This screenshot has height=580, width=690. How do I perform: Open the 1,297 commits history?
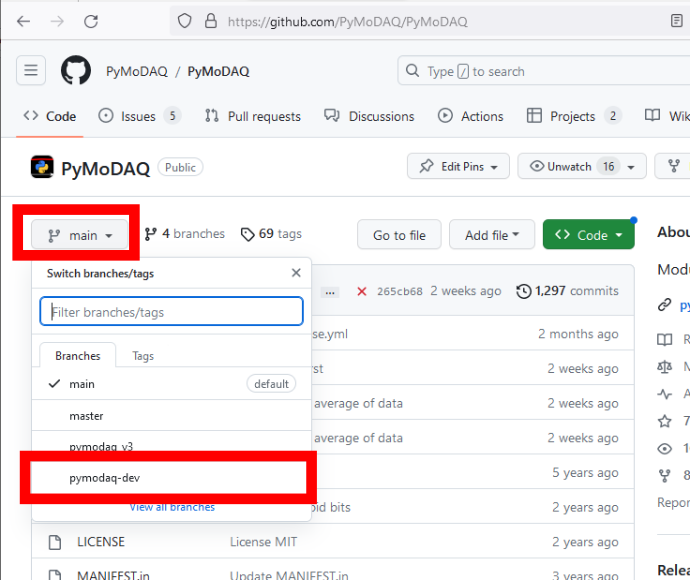click(567, 291)
